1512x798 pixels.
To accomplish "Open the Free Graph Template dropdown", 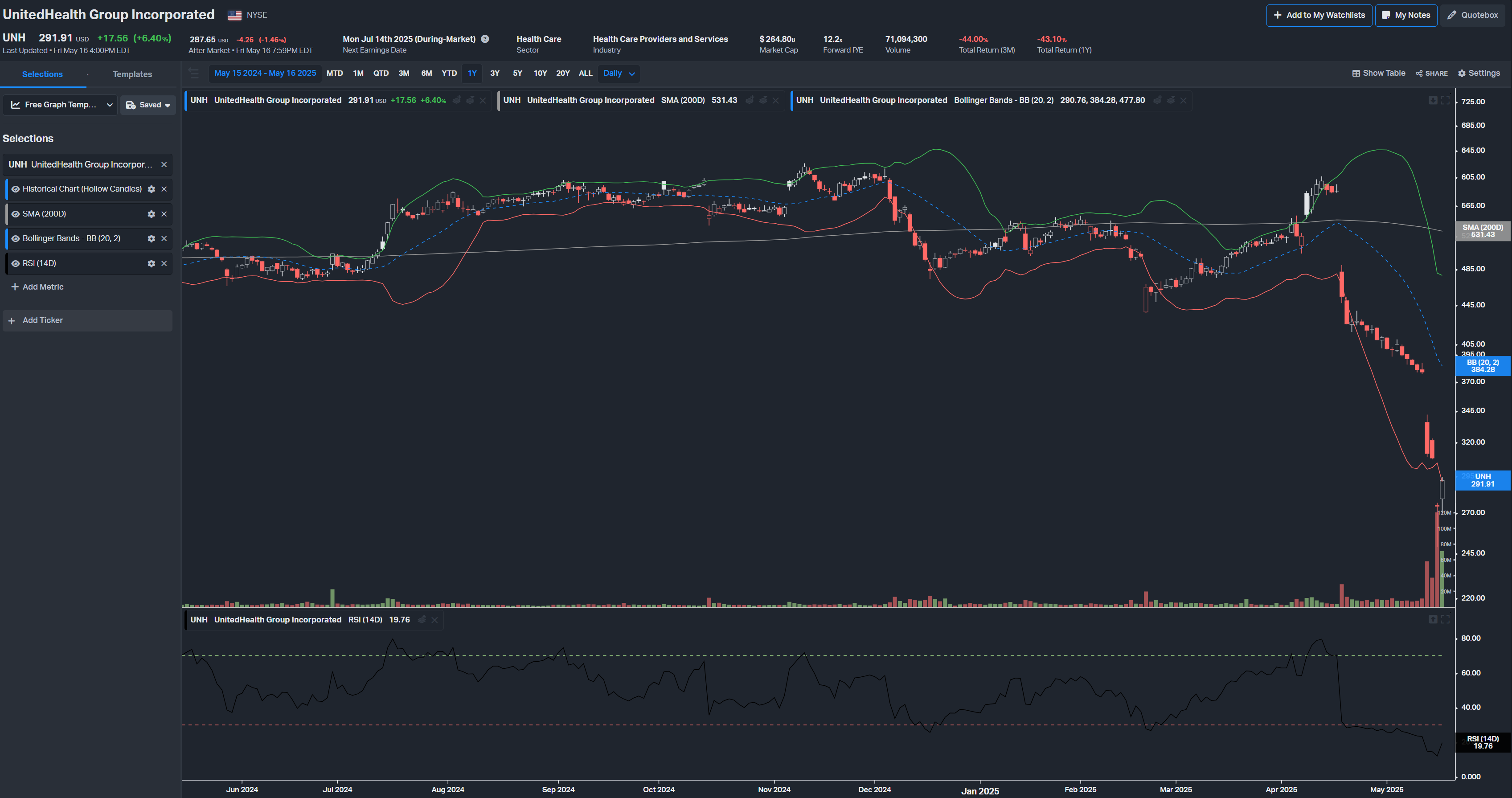I will [61, 105].
